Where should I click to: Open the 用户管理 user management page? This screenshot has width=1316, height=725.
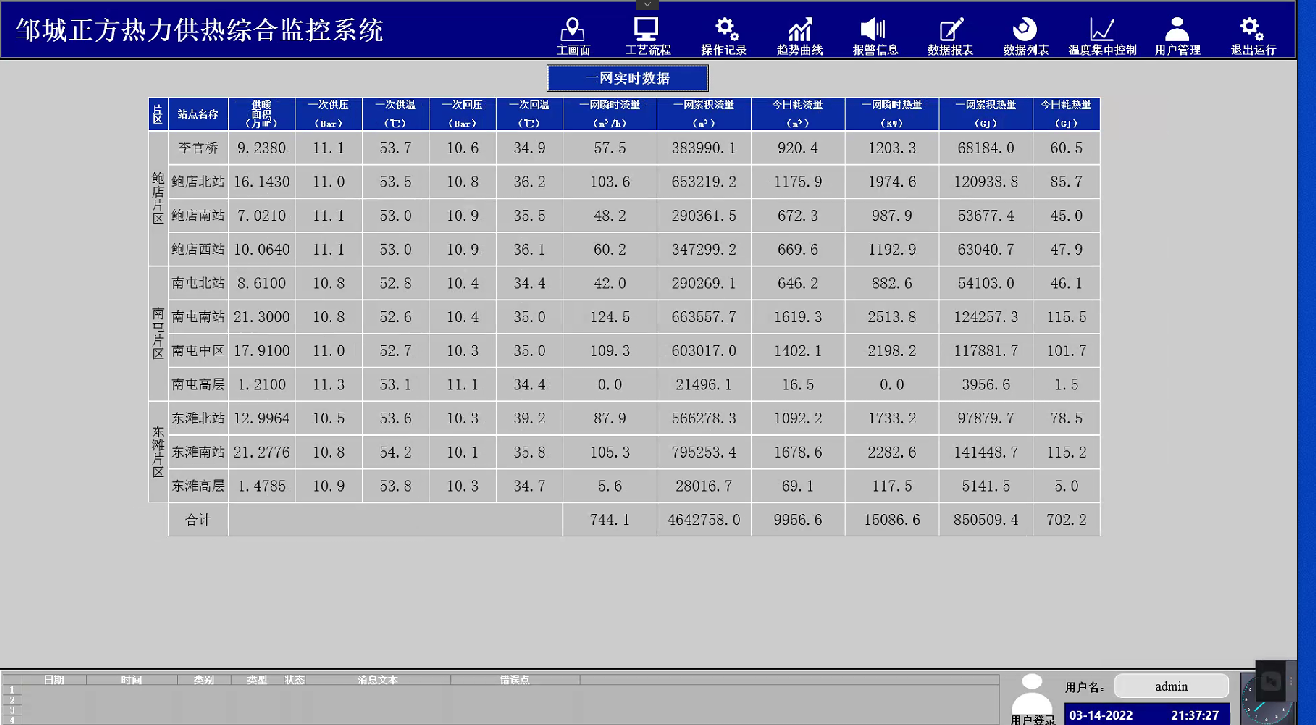[1178, 36]
